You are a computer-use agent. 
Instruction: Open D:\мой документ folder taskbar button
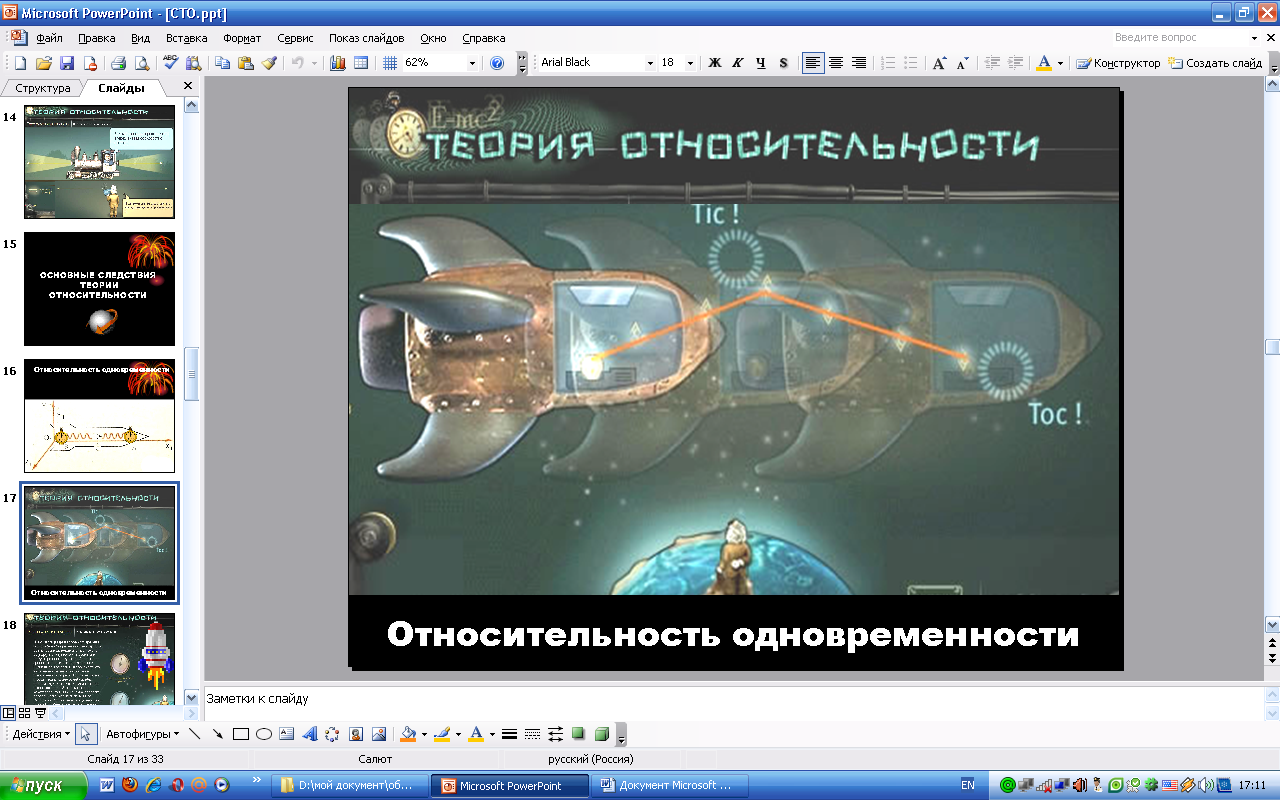pyautogui.click(x=350, y=785)
